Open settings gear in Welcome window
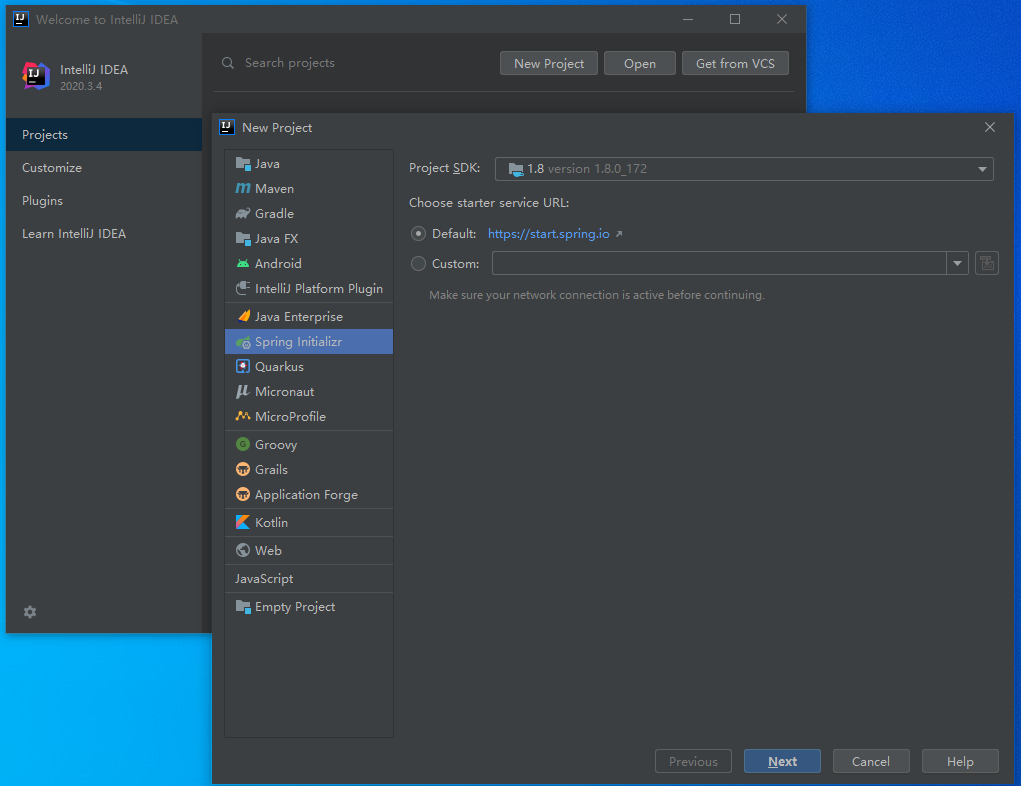The height and width of the screenshot is (786, 1021). (x=30, y=612)
